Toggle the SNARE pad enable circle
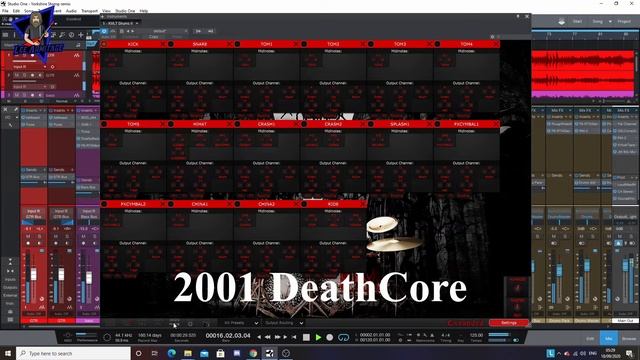The image size is (640, 360). click(x=171, y=44)
